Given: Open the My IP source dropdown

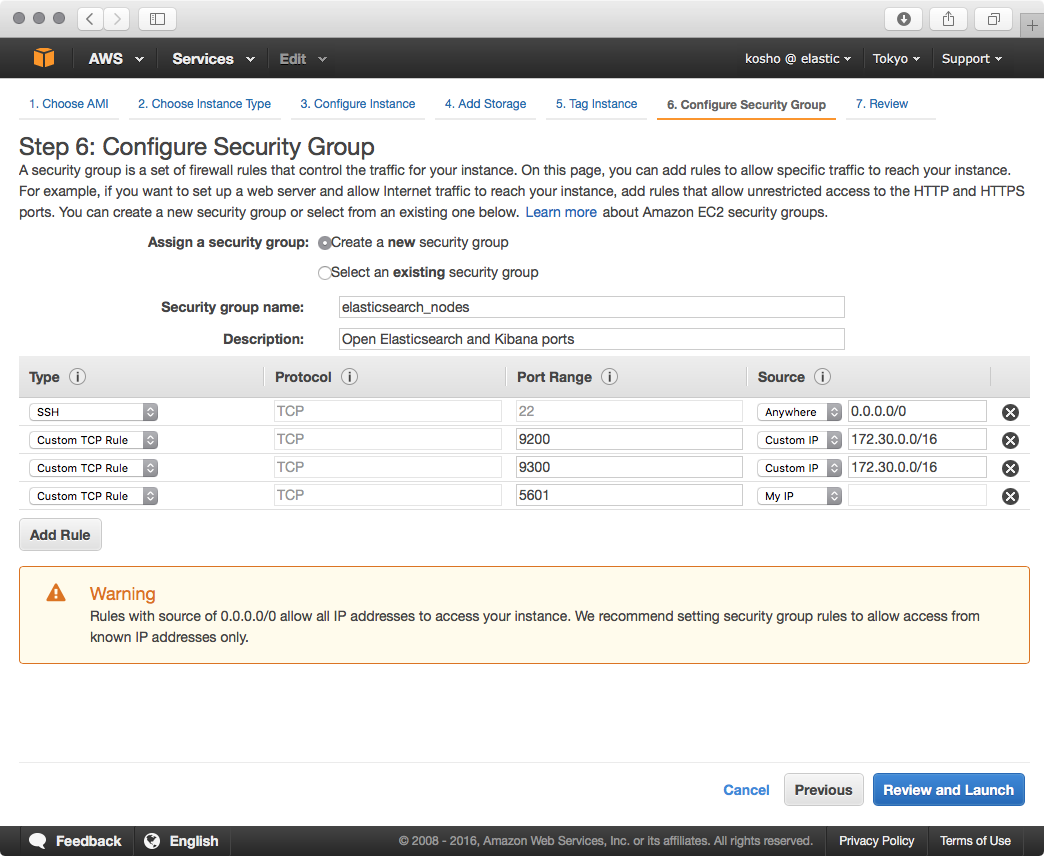Looking at the screenshot, I should click(x=799, y=496).
